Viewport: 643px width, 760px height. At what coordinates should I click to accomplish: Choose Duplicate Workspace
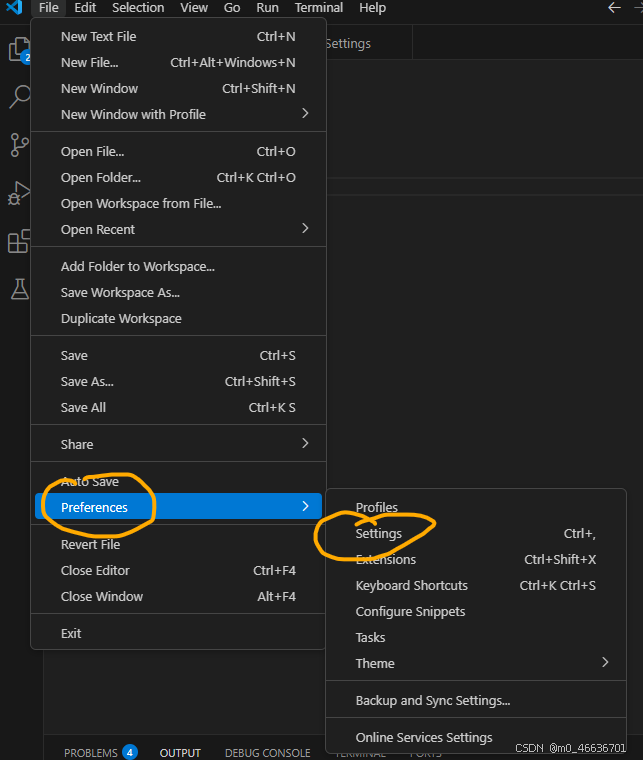coord(178,318)
